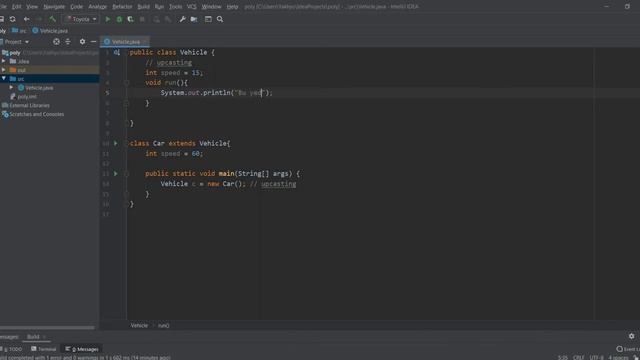The image size is (640, 360).
Task: Select the Vehicle.java editor tab
Action: tap(125, 42)
